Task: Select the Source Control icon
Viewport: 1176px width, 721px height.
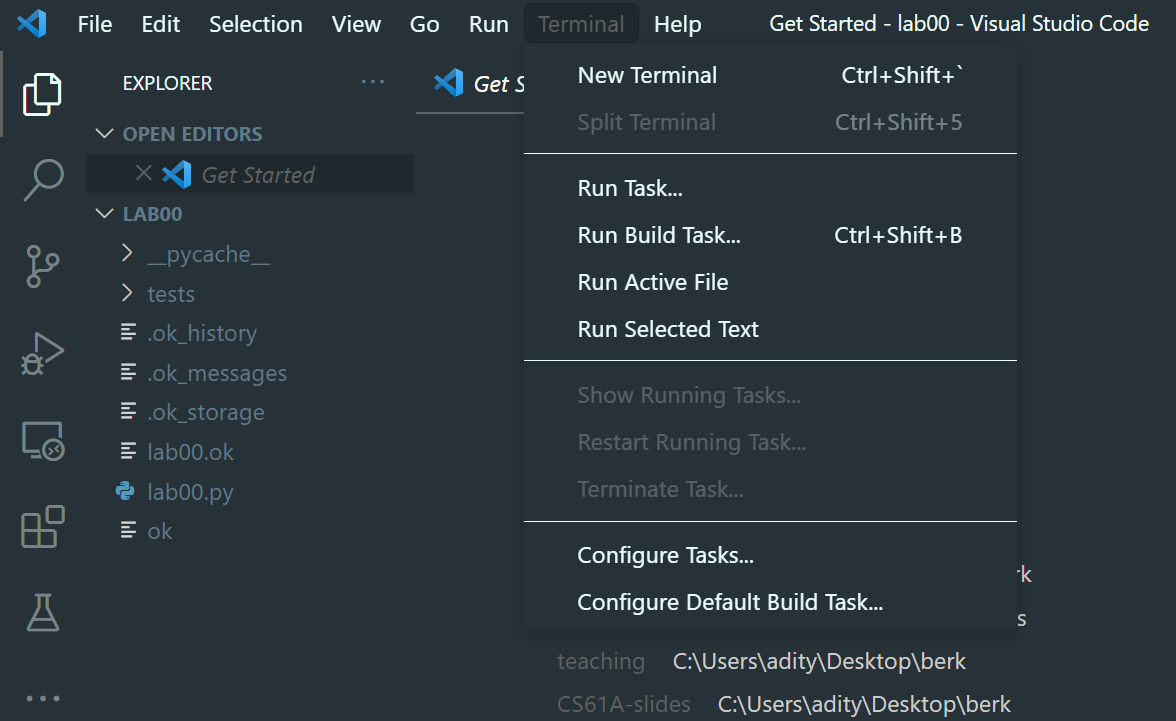Action: (x=42, y=266)
